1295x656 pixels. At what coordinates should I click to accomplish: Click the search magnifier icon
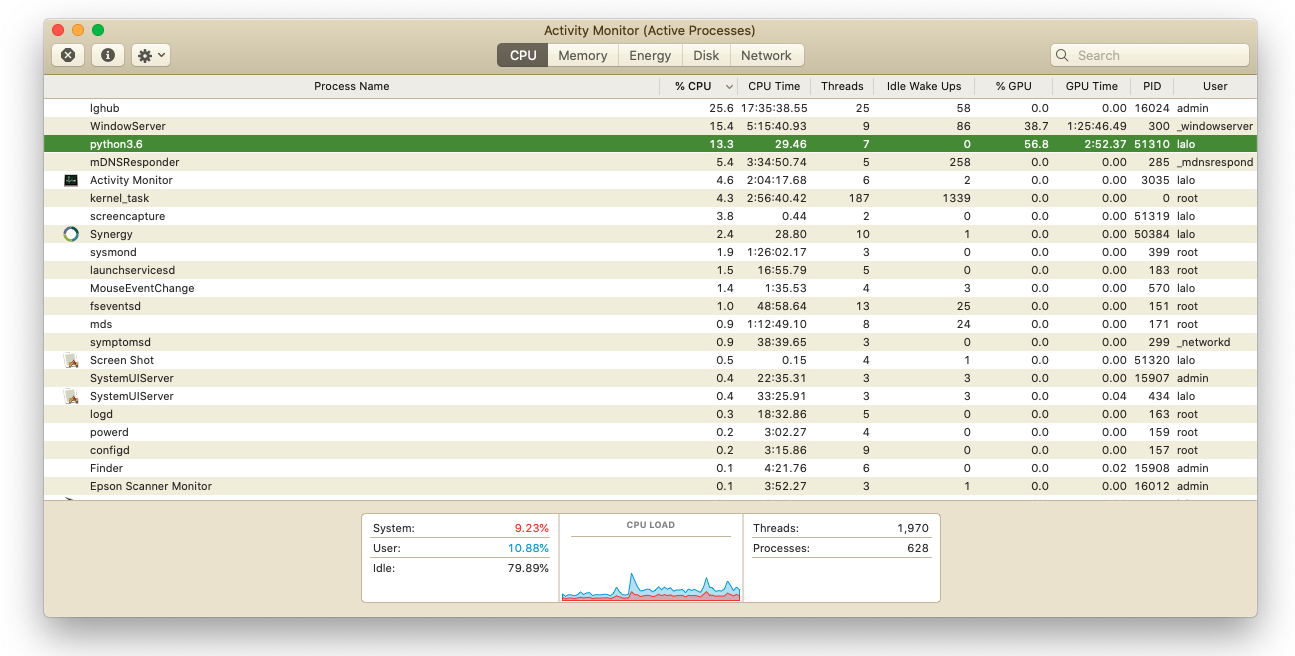[x=1064, y=56]
